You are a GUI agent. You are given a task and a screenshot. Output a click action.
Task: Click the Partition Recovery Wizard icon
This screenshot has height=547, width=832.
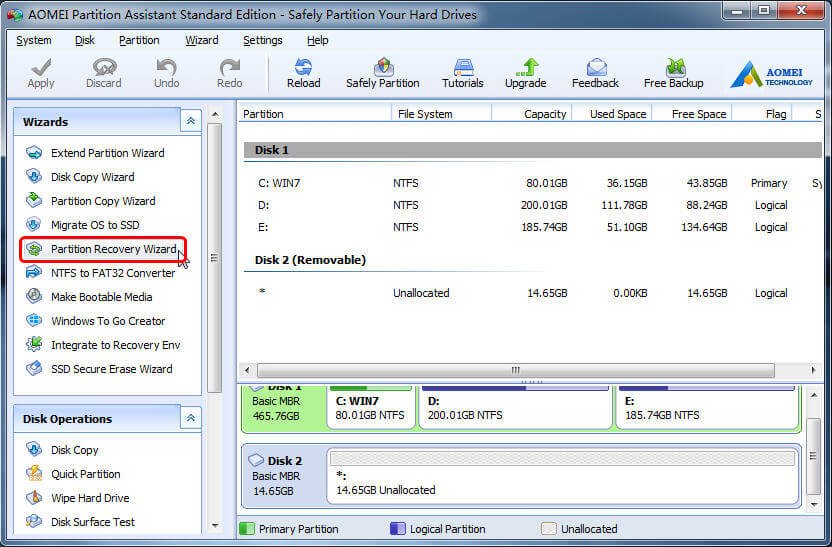pos(34,249)
